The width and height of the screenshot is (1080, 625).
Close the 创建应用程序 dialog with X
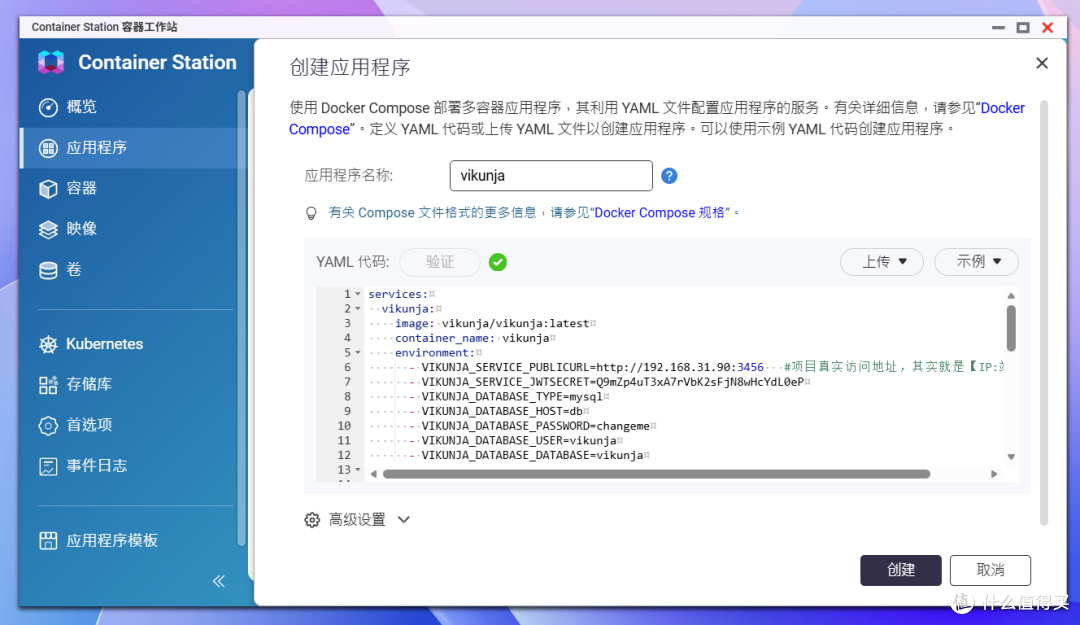point(1042,63)
